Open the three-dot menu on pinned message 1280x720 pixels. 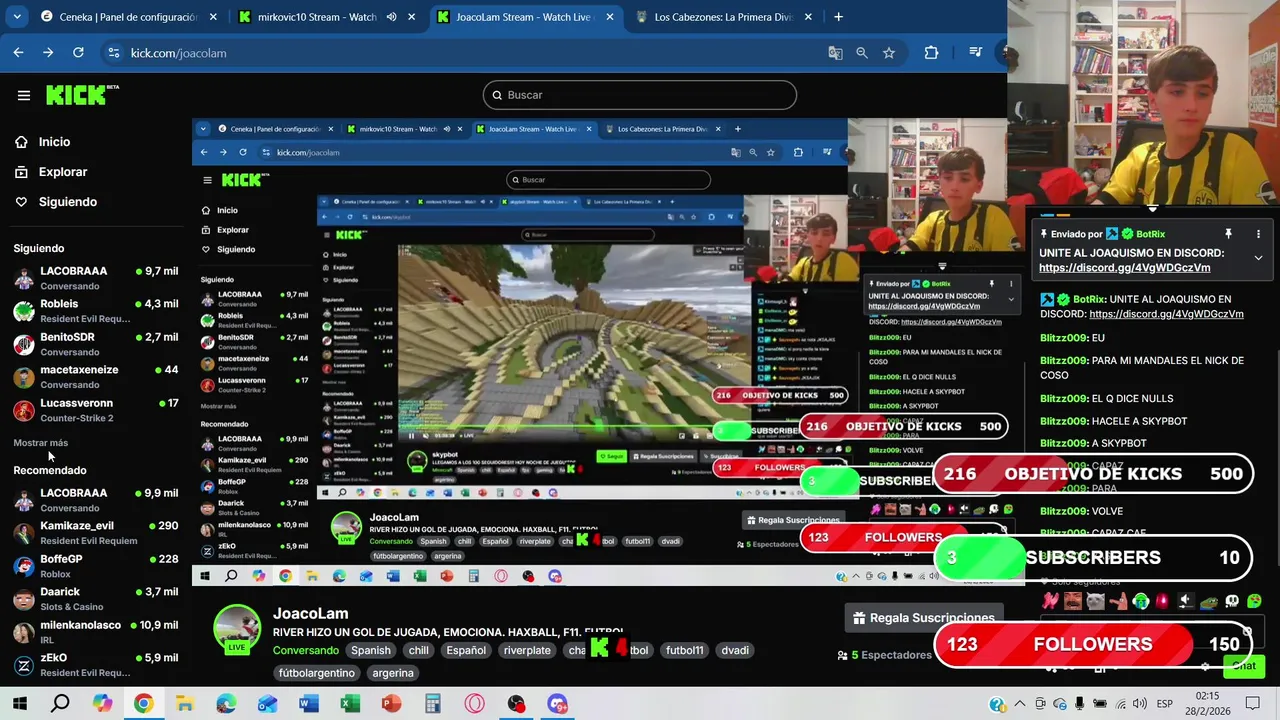point(1258,234)
